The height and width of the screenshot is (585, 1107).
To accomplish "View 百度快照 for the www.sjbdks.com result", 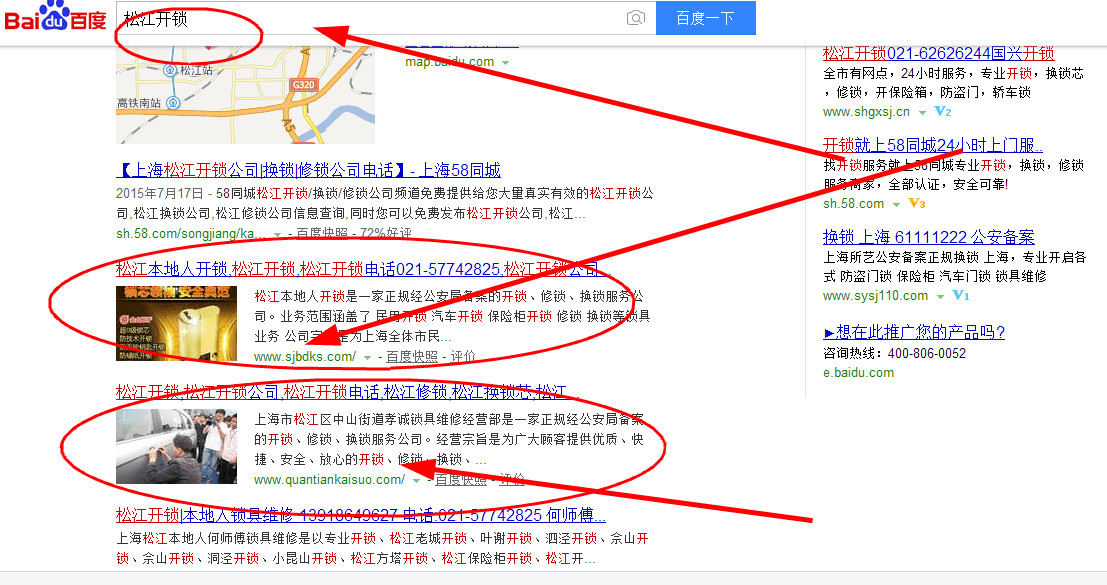I will tap(412, 357).
